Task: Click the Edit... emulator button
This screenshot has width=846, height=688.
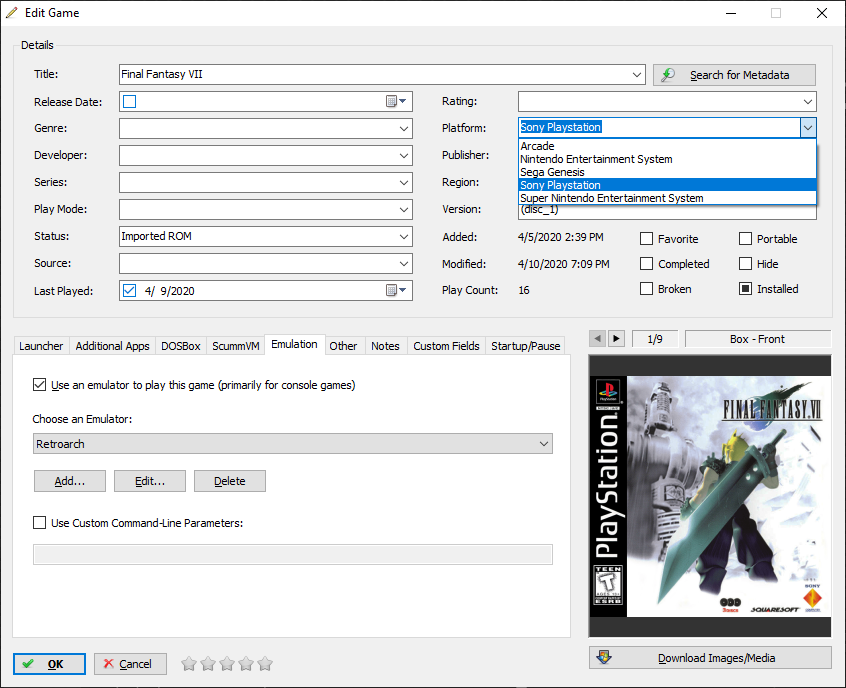Action: click(150, 481)
